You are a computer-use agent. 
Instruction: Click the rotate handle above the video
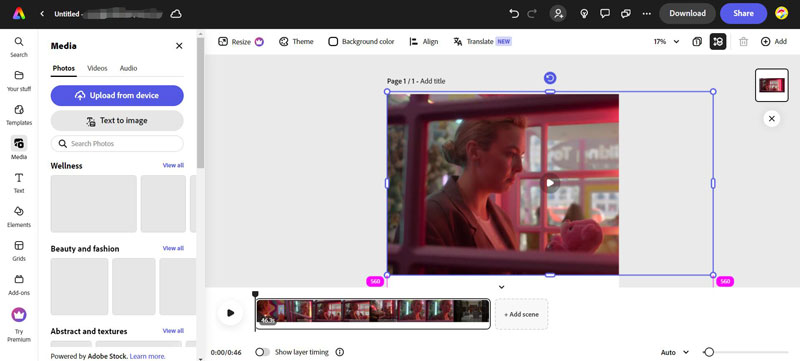point(549,78)
